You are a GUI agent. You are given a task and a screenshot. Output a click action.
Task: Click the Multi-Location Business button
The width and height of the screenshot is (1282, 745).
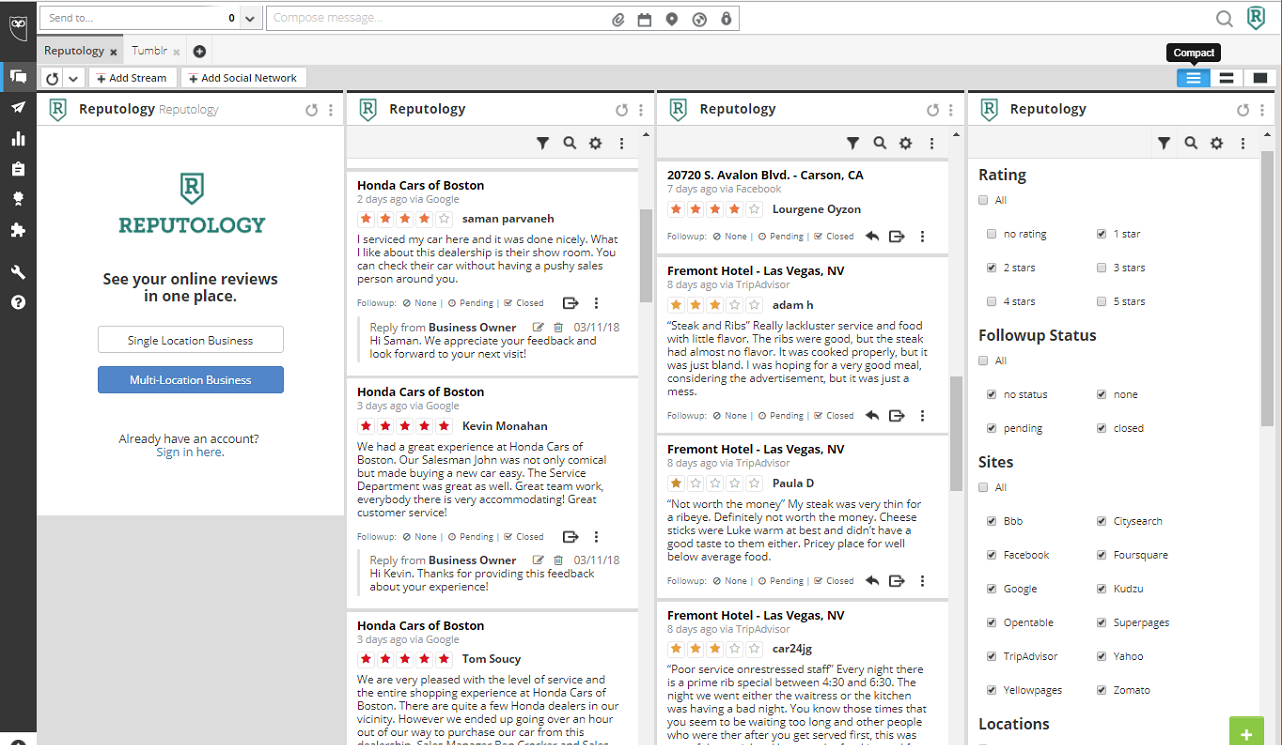click(x=190, y=379)
